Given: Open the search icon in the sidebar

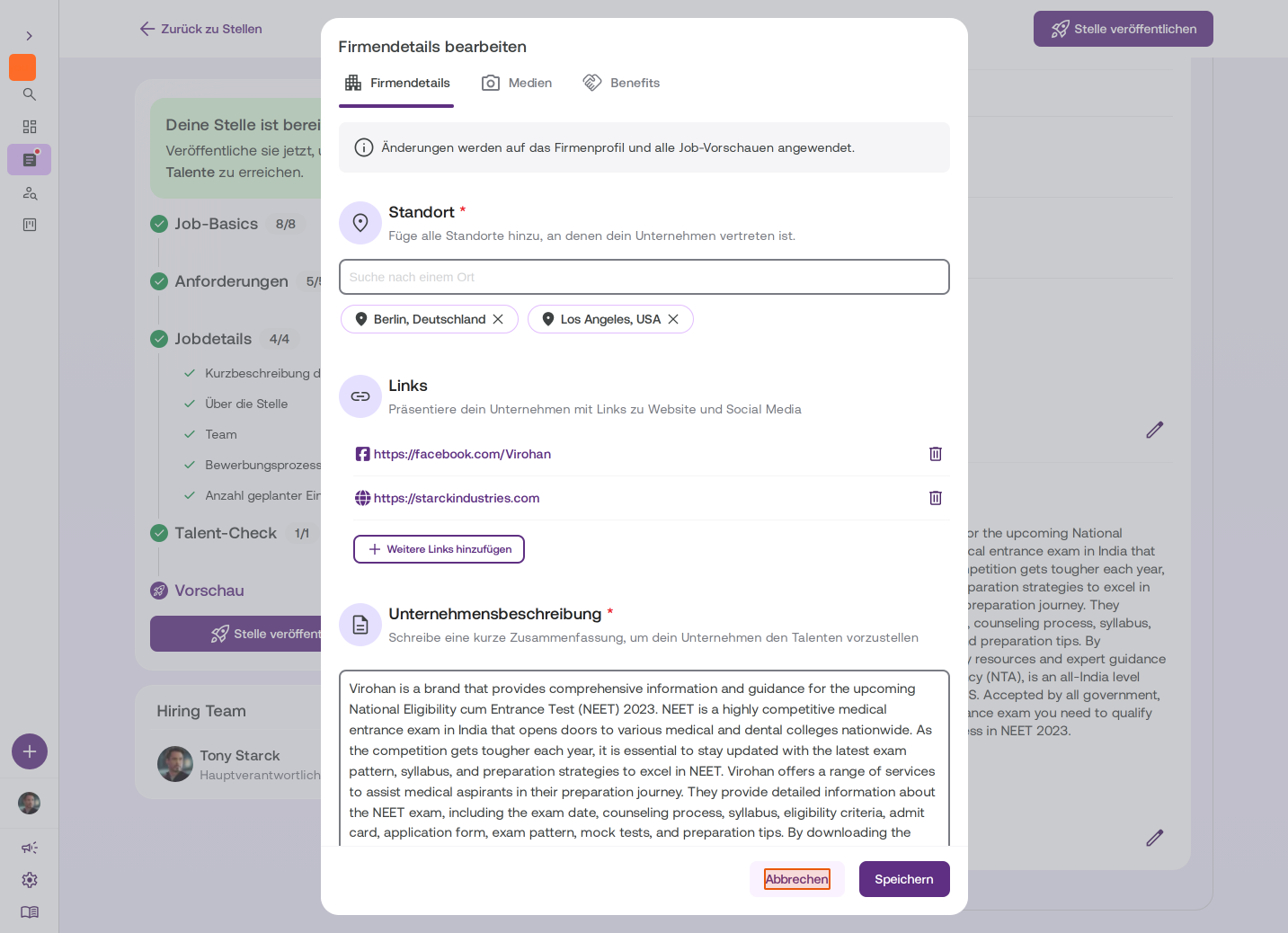Looking at the screenshot, I should 29,94.
